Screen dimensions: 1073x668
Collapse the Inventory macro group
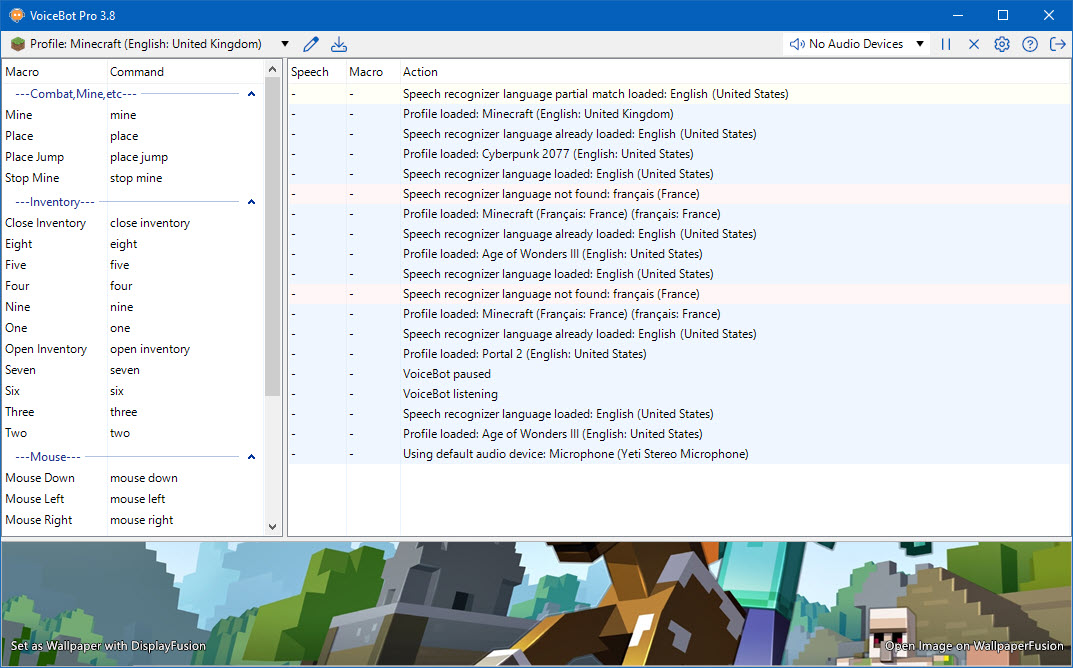[x=251, y=202]
